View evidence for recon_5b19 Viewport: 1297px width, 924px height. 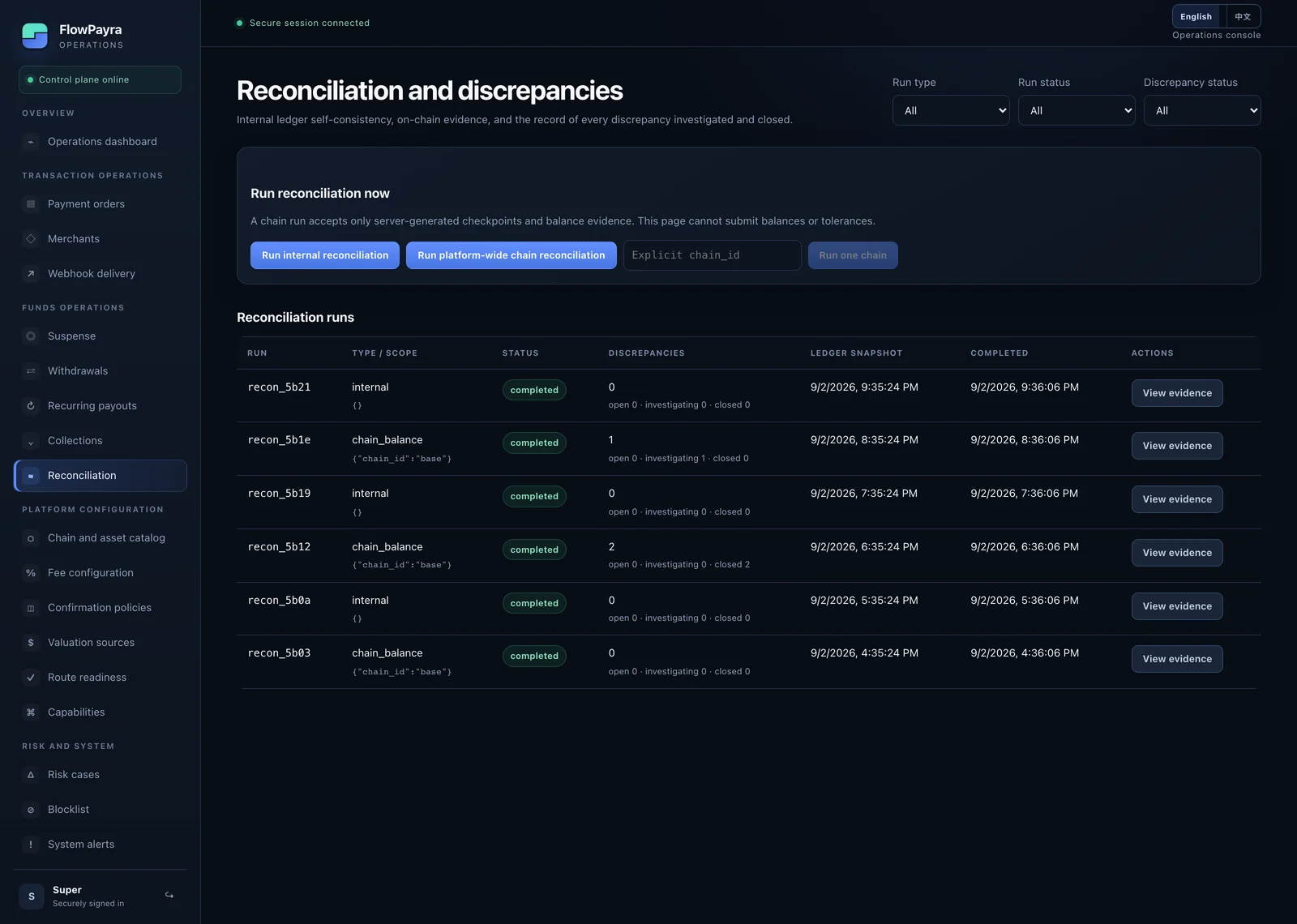coord(1177,499)
